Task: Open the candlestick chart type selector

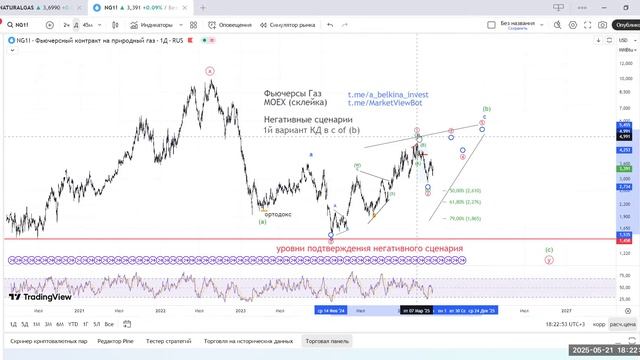Action: pos(115,25)
